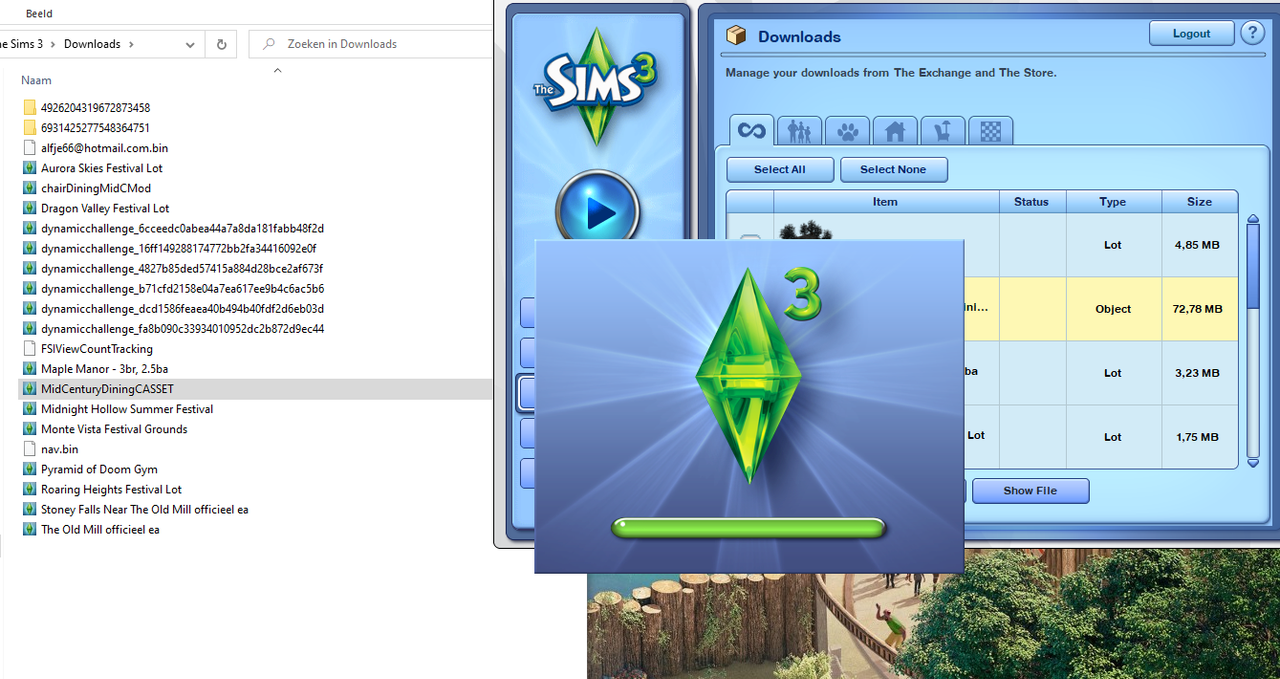Click the launcher downloads list scrollbar thumb
The height and width of the screenshot is (679, 1280).
[1253, 264]
